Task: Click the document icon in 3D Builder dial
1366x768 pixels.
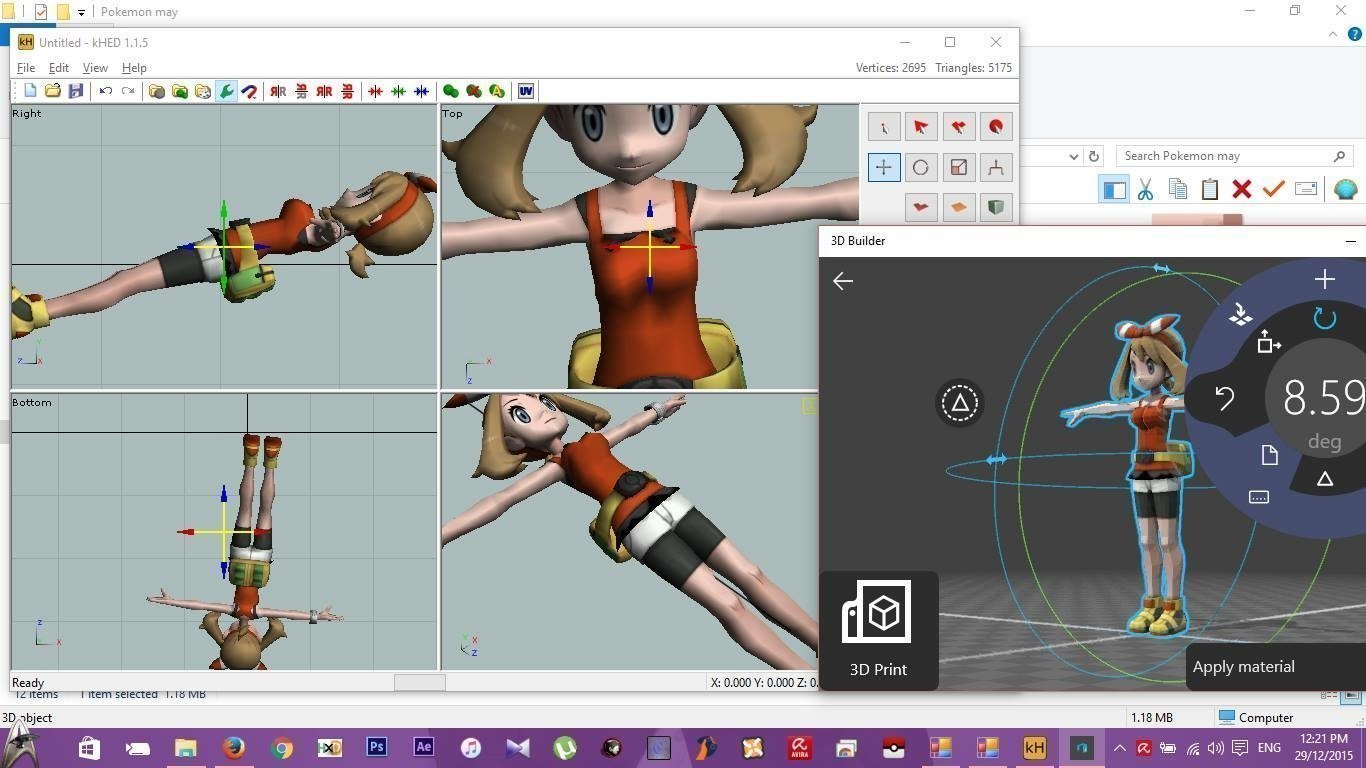Action: pos(1270,455)
